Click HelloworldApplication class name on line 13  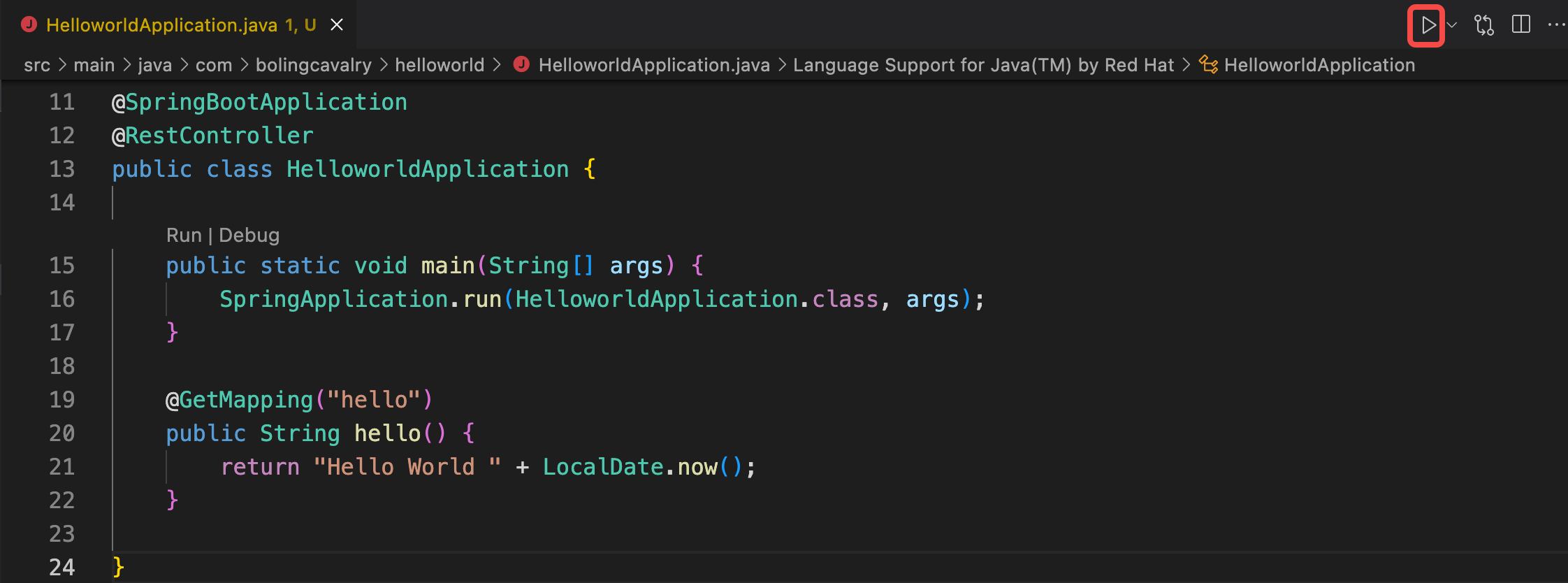428,169
